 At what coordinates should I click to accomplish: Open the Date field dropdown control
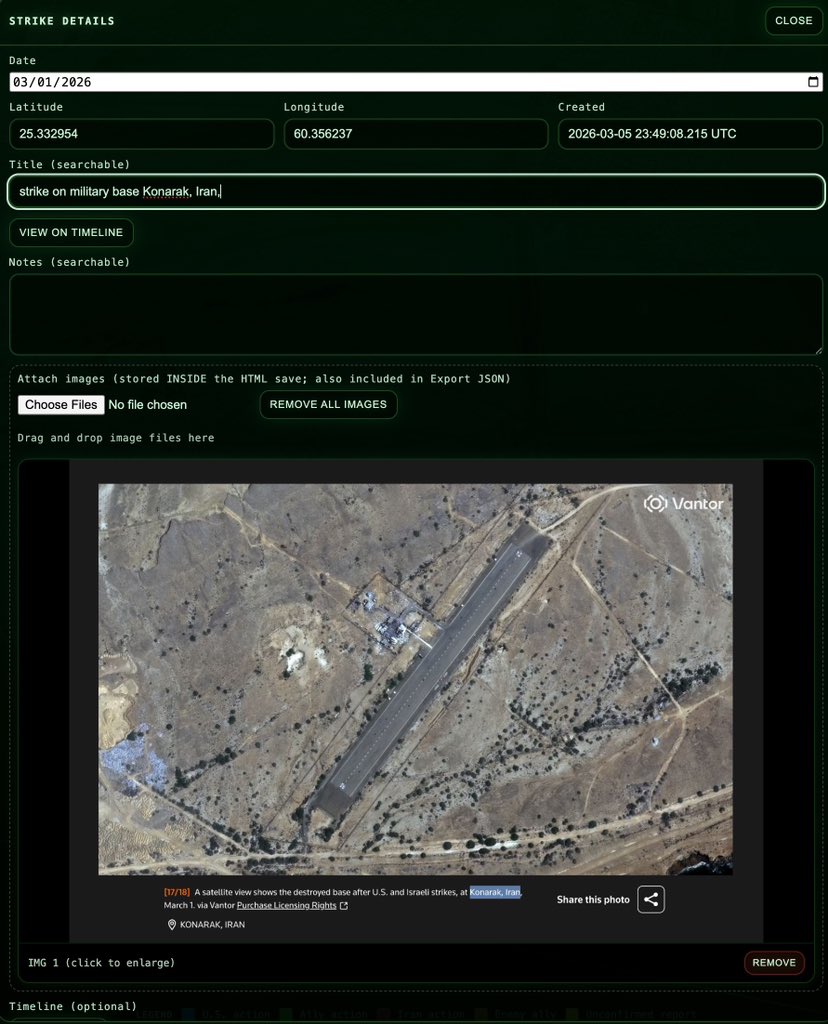pos(813,81)
